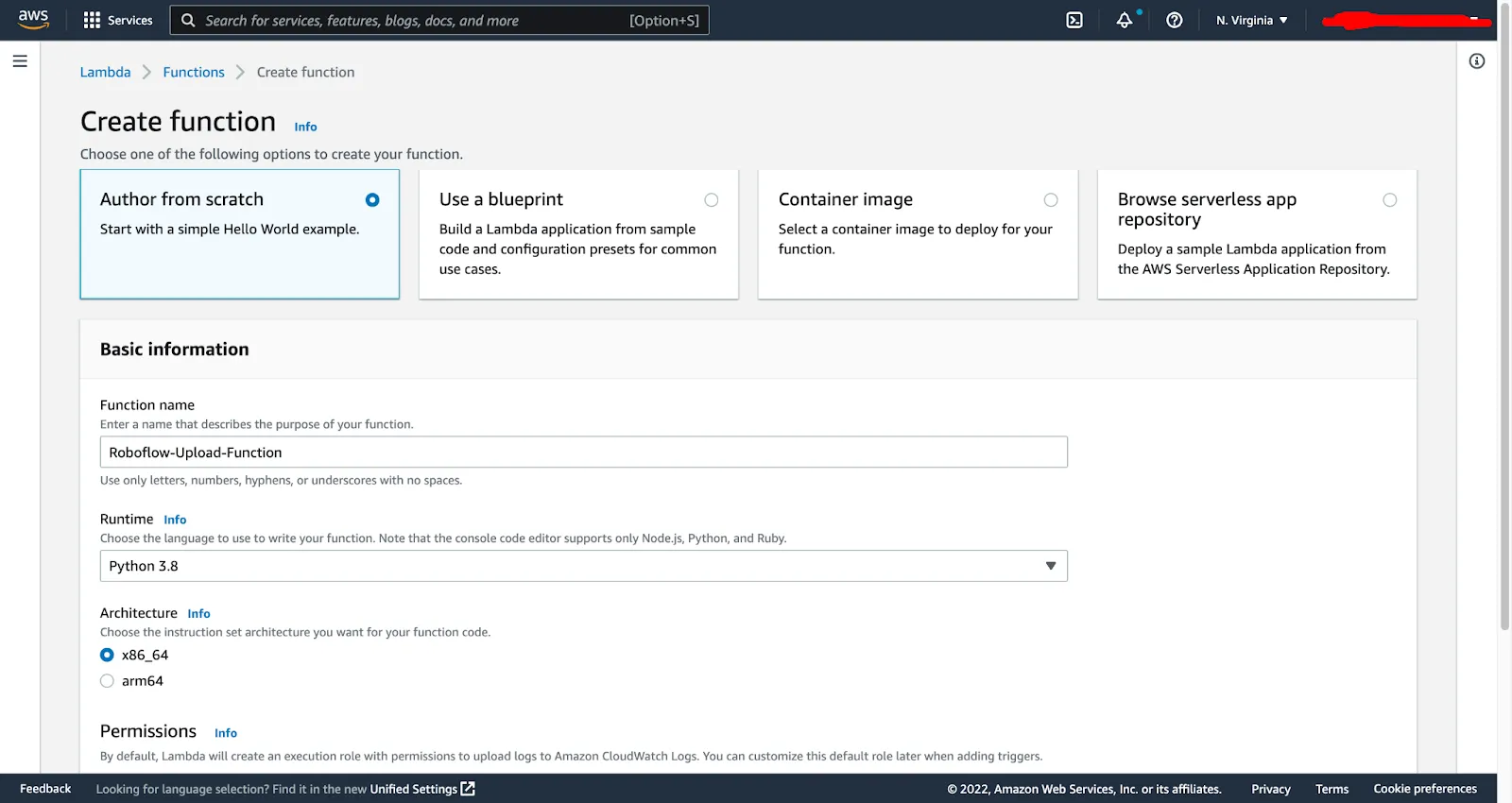Choose the arm64 architecture
This screenshot has height=803, width=1512.
[107, 681]
